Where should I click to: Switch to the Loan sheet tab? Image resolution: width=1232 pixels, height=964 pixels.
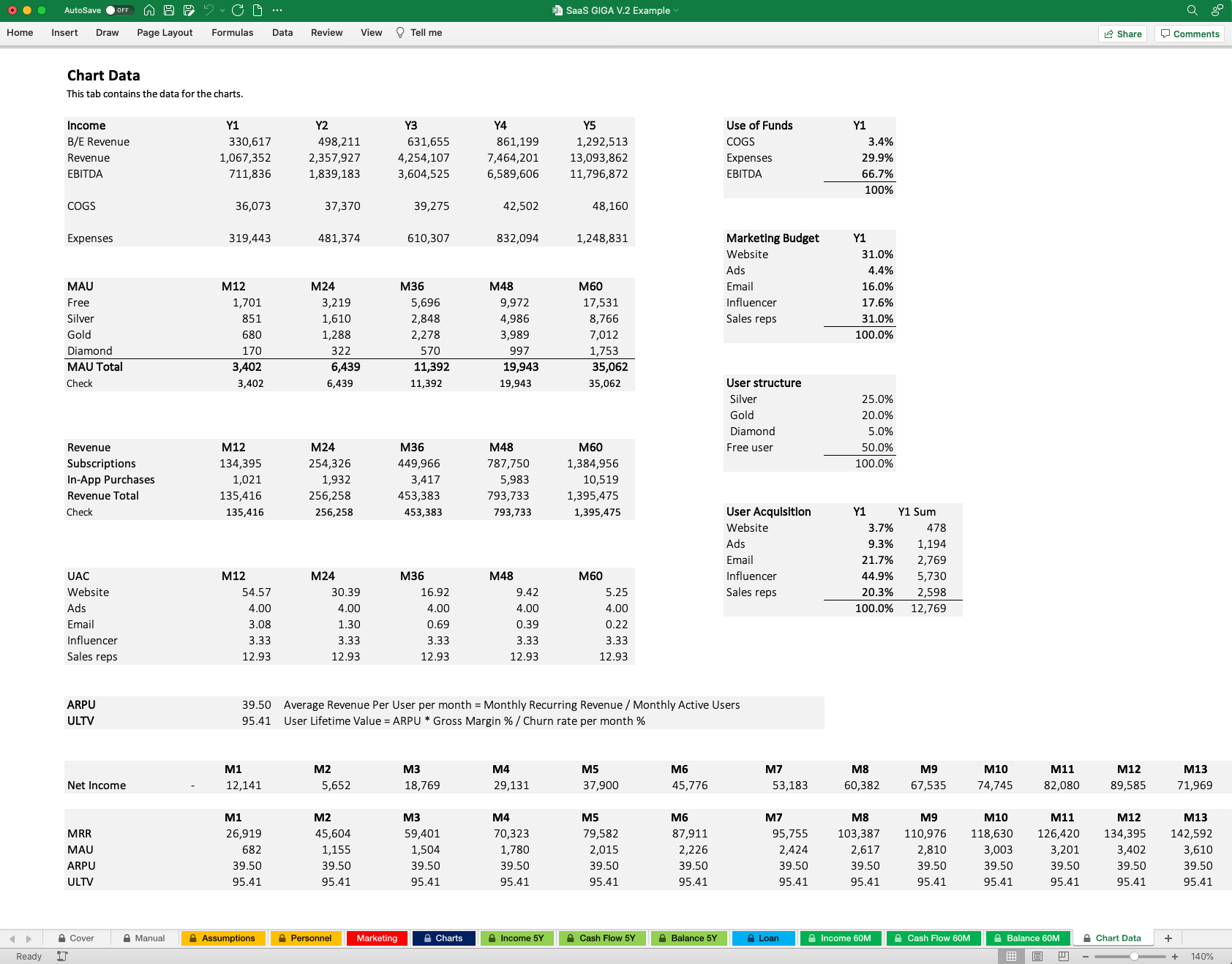pyautogui.click(x=762, y=938)
